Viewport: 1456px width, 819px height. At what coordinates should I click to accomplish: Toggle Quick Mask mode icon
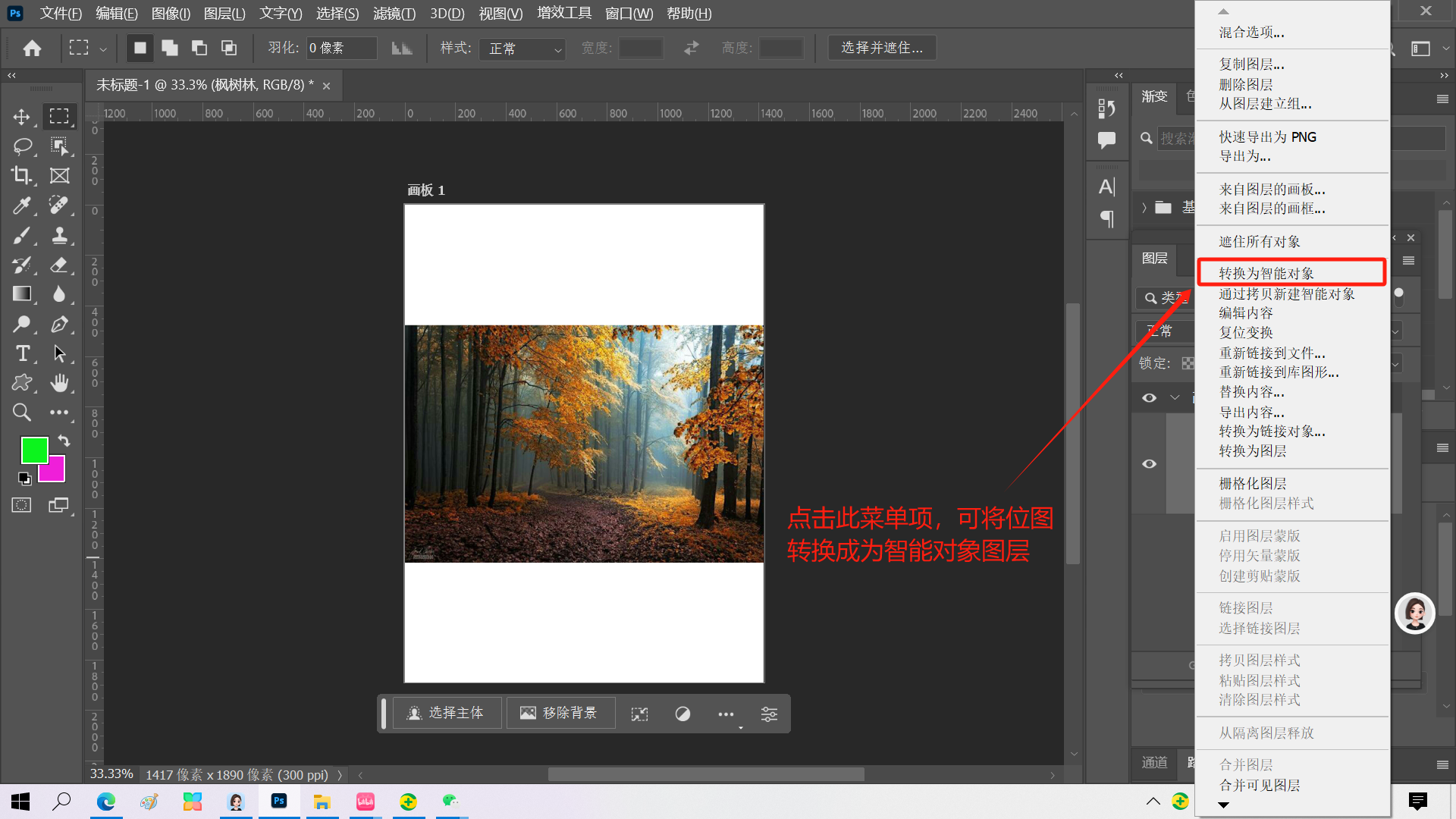tap(21, 505)
